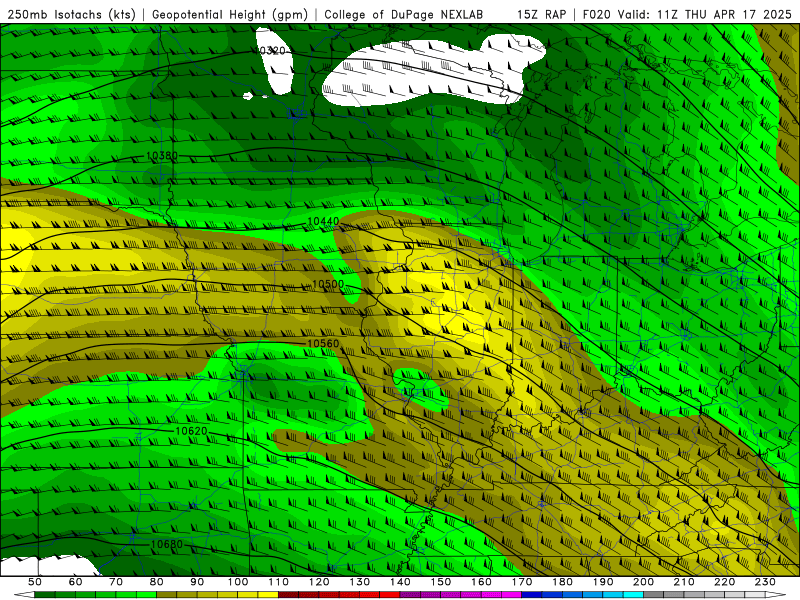The height and width of the screenshot is (600, 800).
Task: Click the cyan swatch just before 200
Action: tap(633, 595)
